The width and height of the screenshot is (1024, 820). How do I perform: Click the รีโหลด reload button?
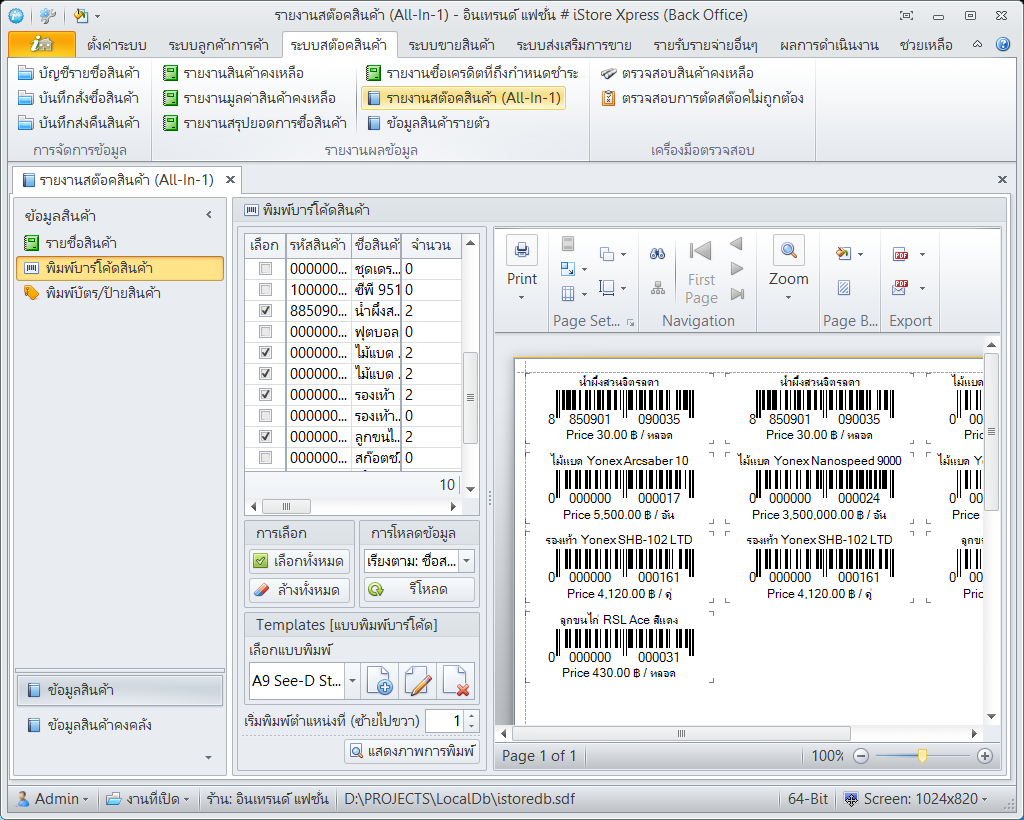419,590
